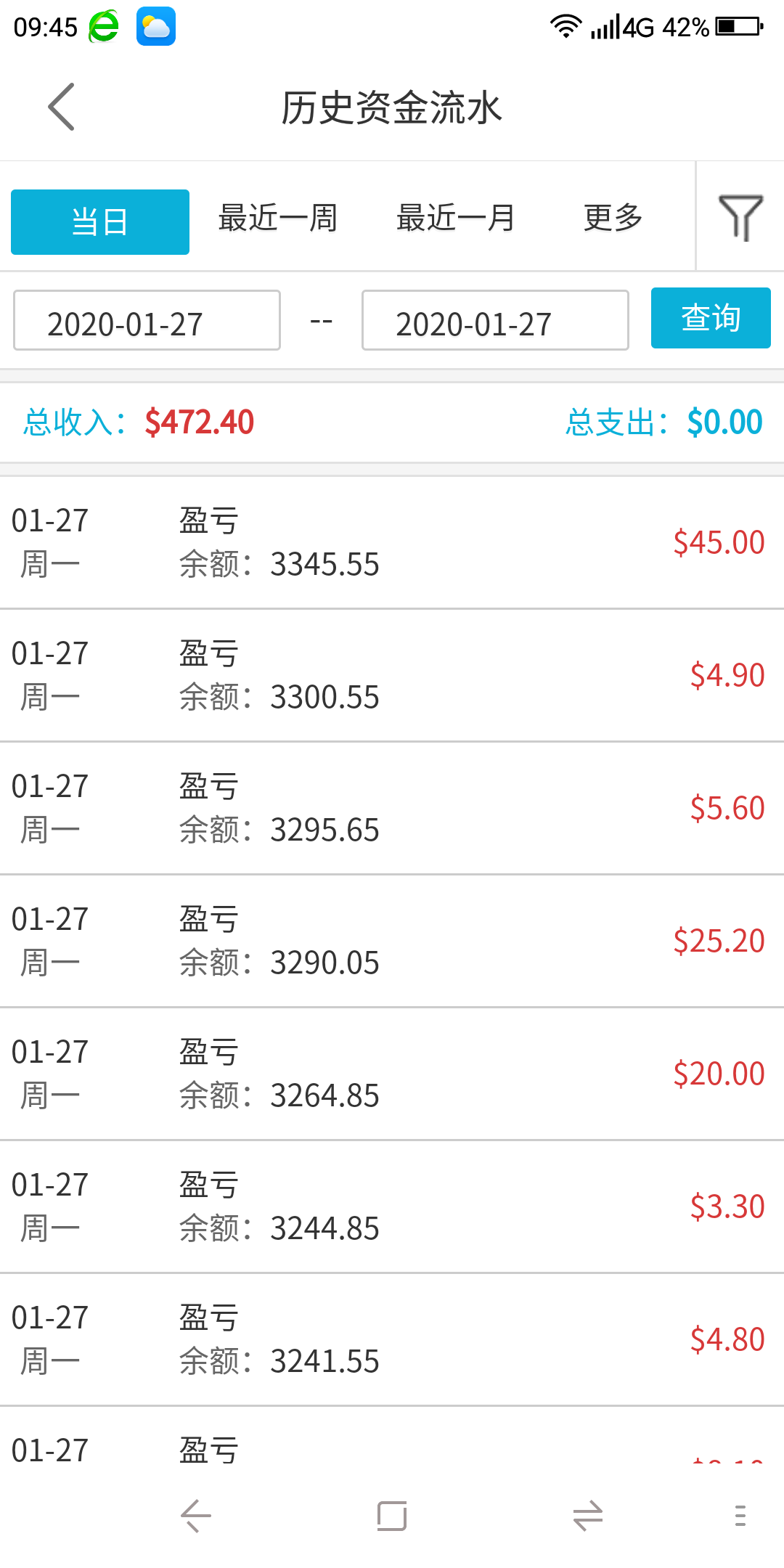This screenshot has width=784, height=1568.
Task: Open the three-dot menu at bottom right
Action: click(x=740, y=1516)
